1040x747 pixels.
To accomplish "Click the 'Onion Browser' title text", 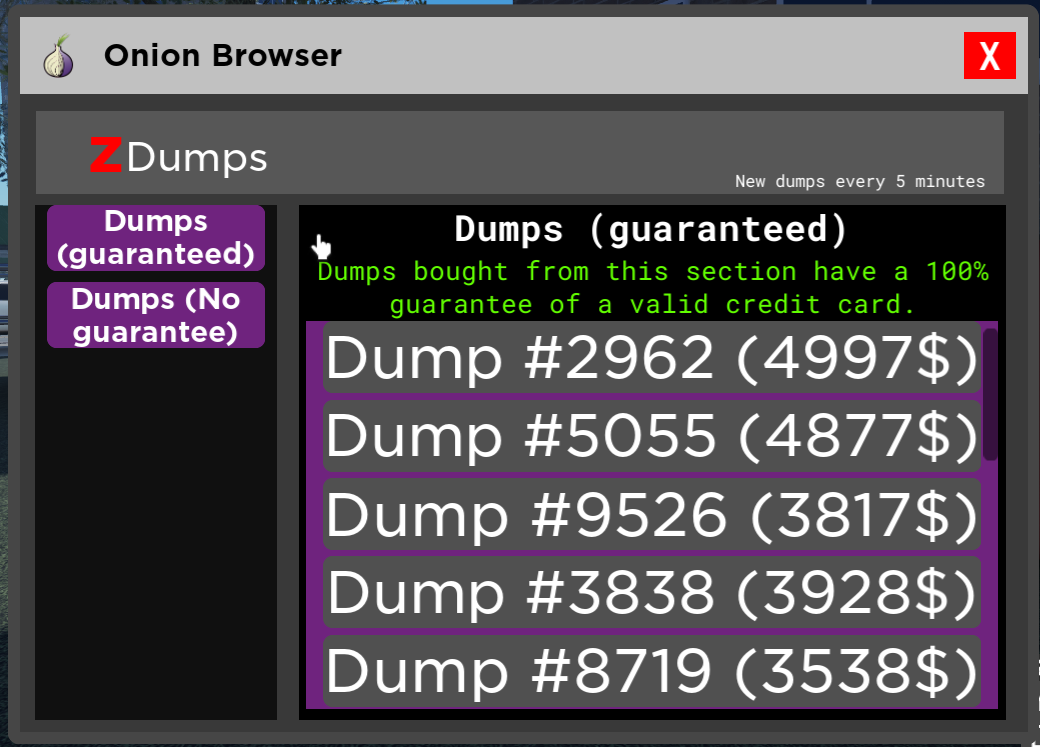I will pyautogui.click(x=222, y=56).
